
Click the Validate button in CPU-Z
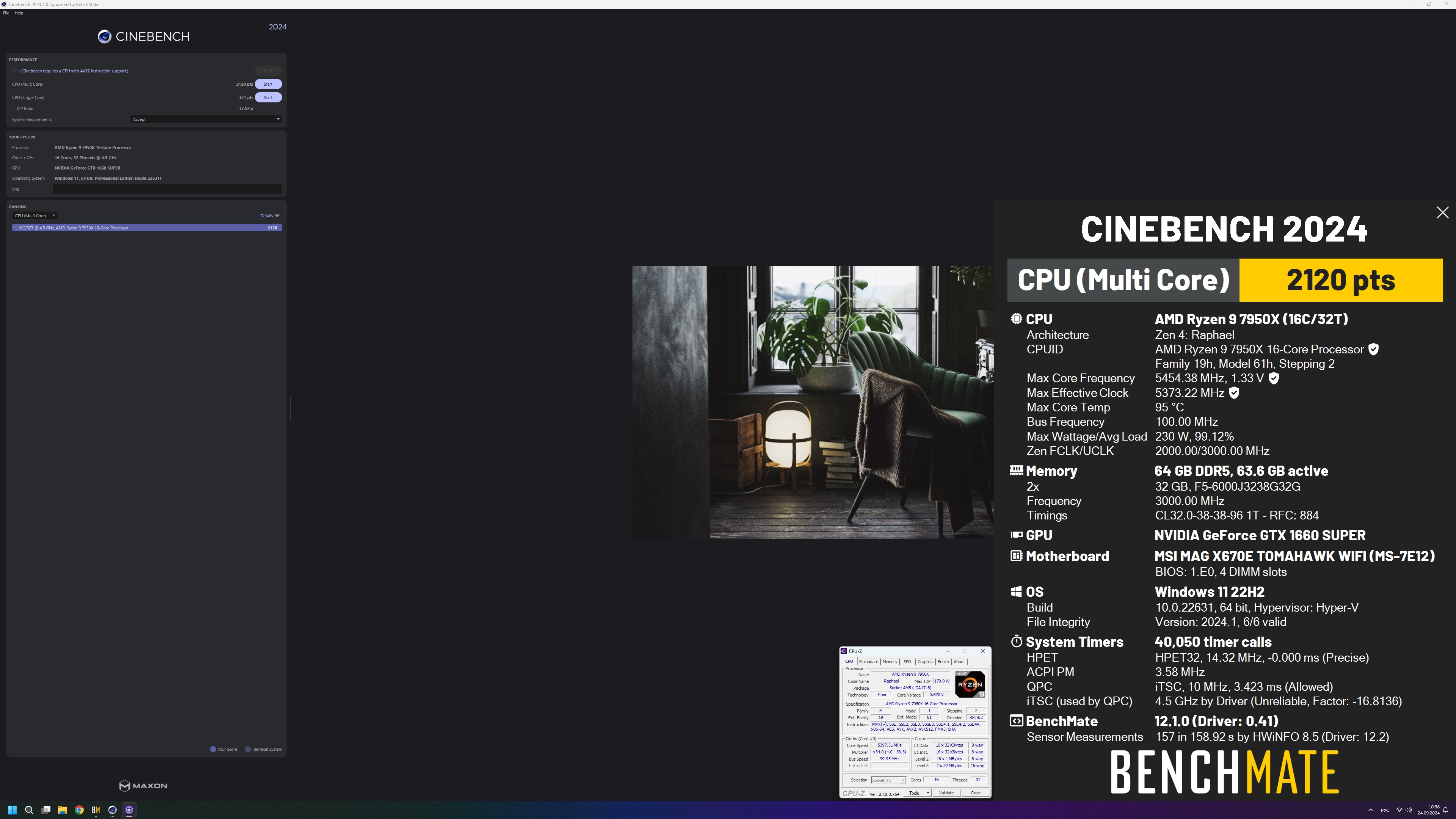point(946,793)
